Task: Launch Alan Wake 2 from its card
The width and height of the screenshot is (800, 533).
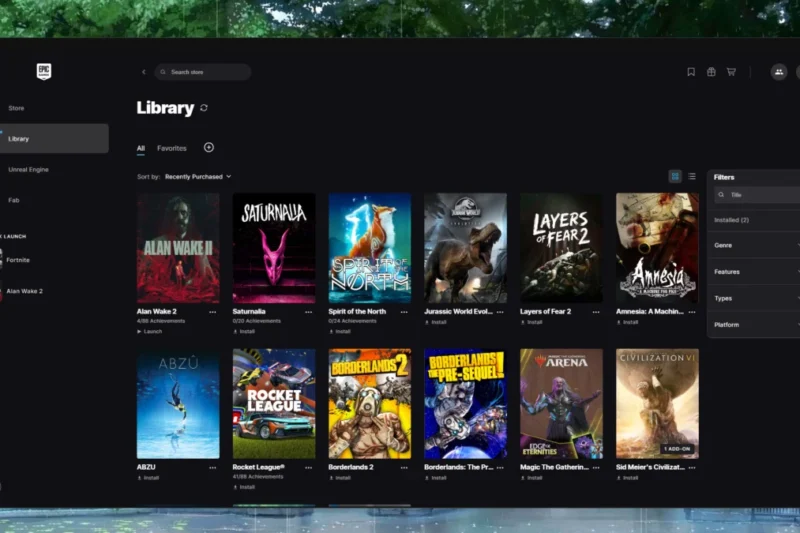Action: (x=149, y=332)
